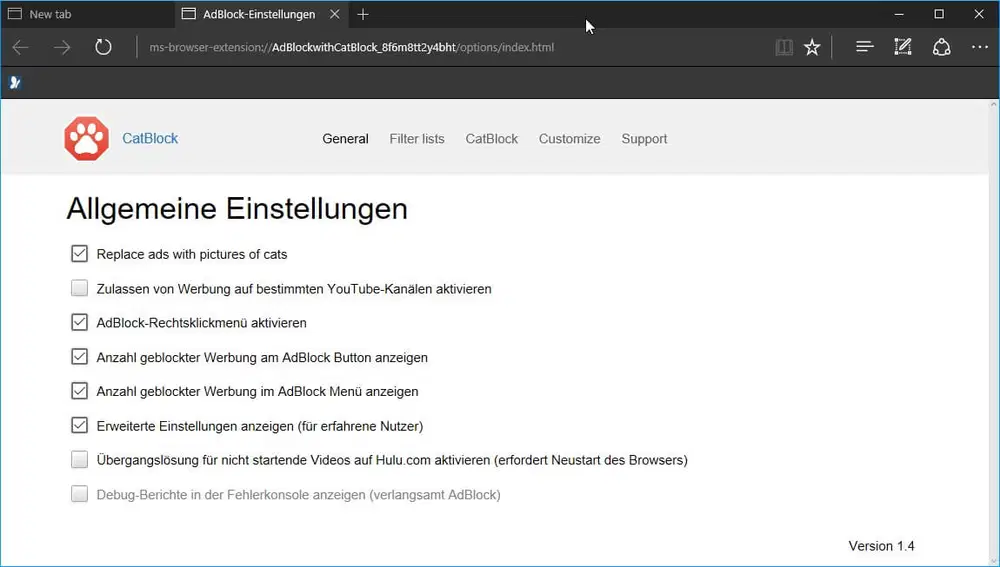Go back with the browser back arrow
The image size is (1000, 567).
[x=20, y=47]
